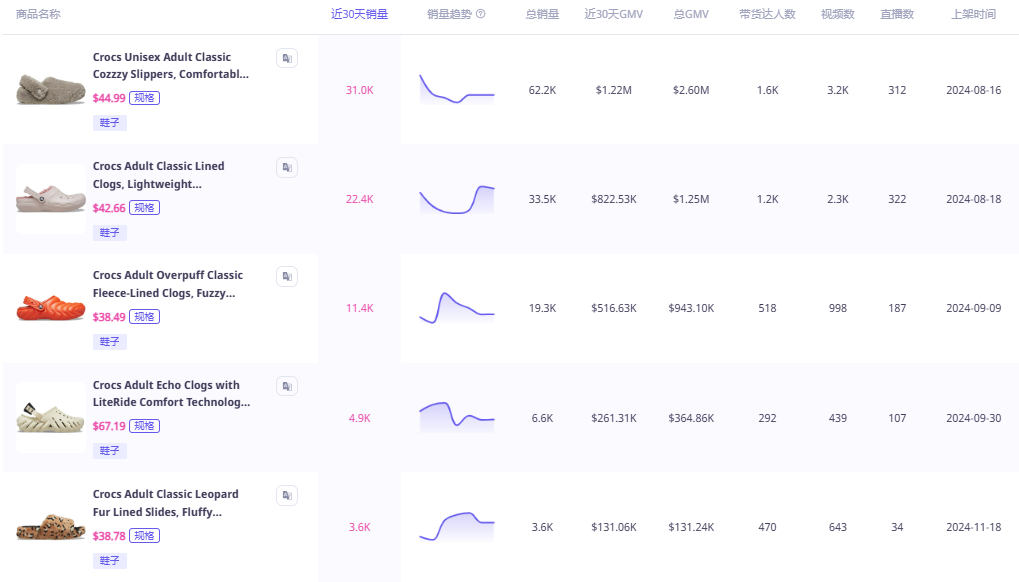The image size is (1019, 582).
Task: View sales trend chart for Echo Clogs
Action: pyautogui.click(x=457, y=417)
